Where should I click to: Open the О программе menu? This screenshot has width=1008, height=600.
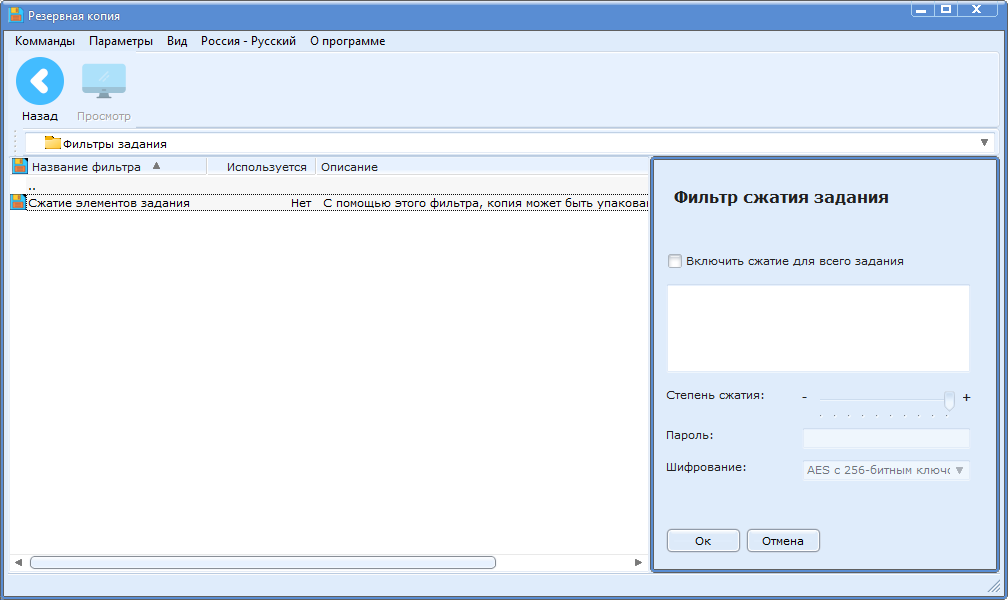(347, 41)
